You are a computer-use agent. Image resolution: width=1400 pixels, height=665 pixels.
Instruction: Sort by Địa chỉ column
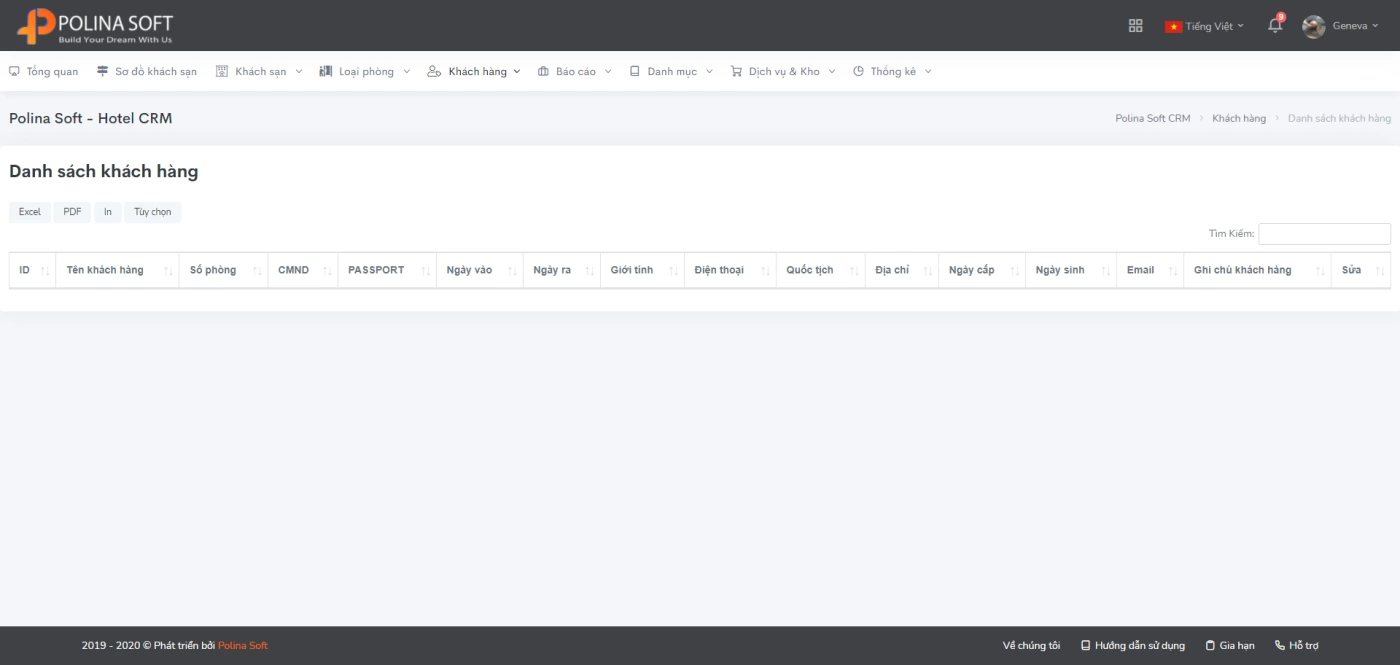tap(902, 270)
